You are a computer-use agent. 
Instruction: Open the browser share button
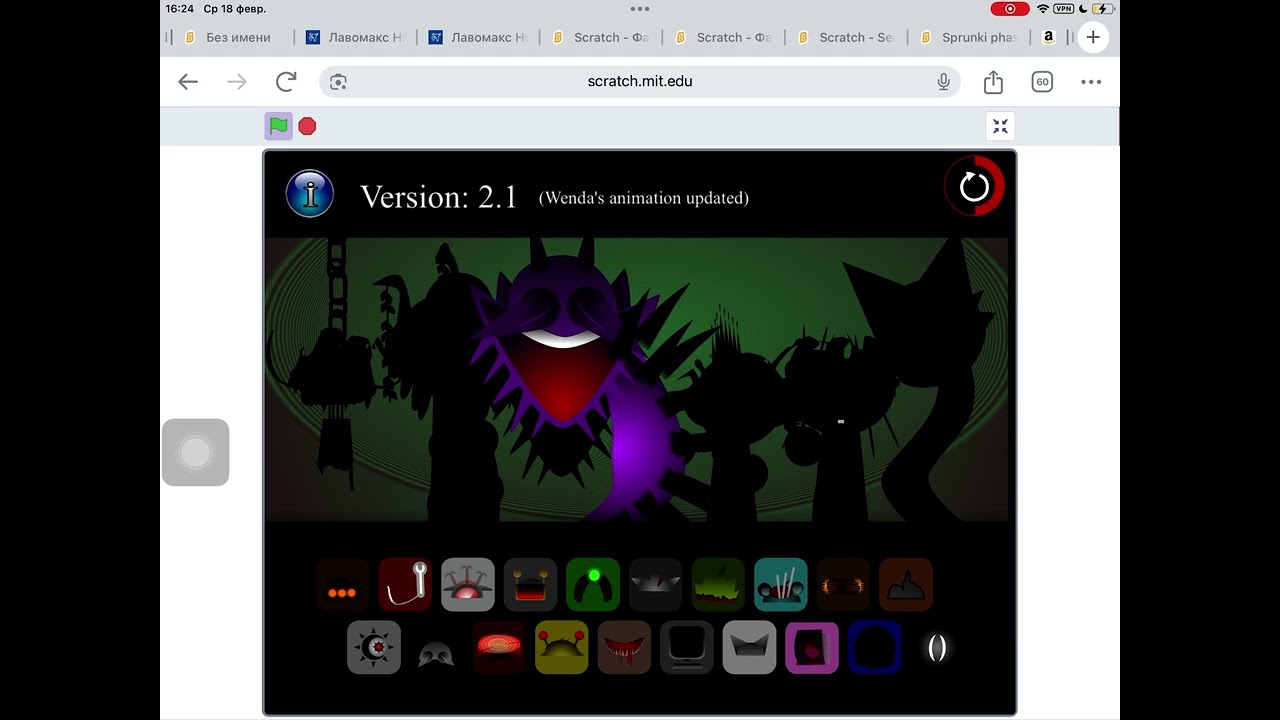pos(993,82)
